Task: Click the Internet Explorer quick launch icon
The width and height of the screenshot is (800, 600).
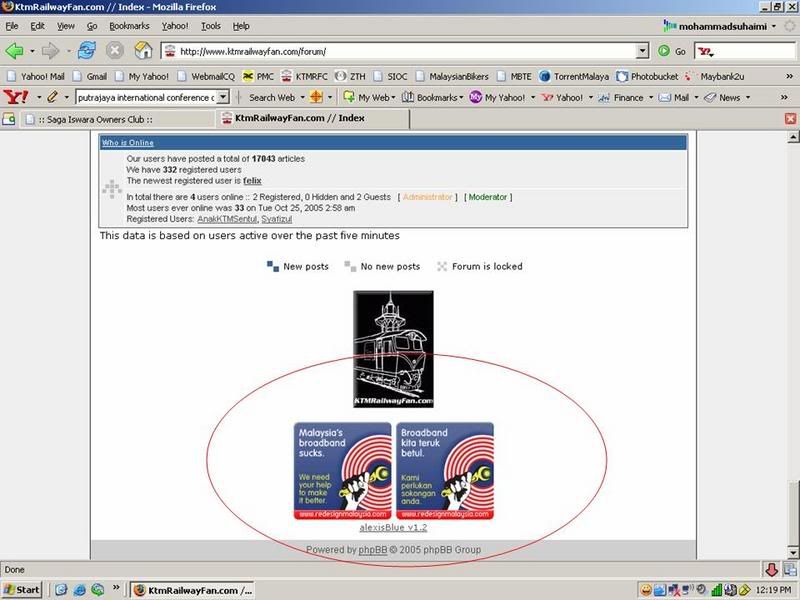Action: click(80, 590)
